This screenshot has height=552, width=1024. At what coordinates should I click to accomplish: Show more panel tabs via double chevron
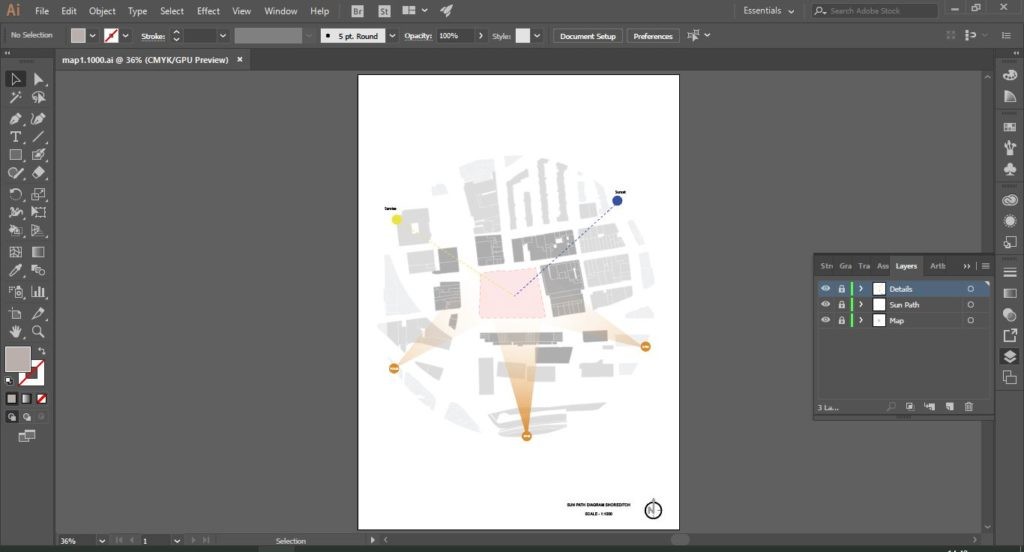(x=967, y=266)
